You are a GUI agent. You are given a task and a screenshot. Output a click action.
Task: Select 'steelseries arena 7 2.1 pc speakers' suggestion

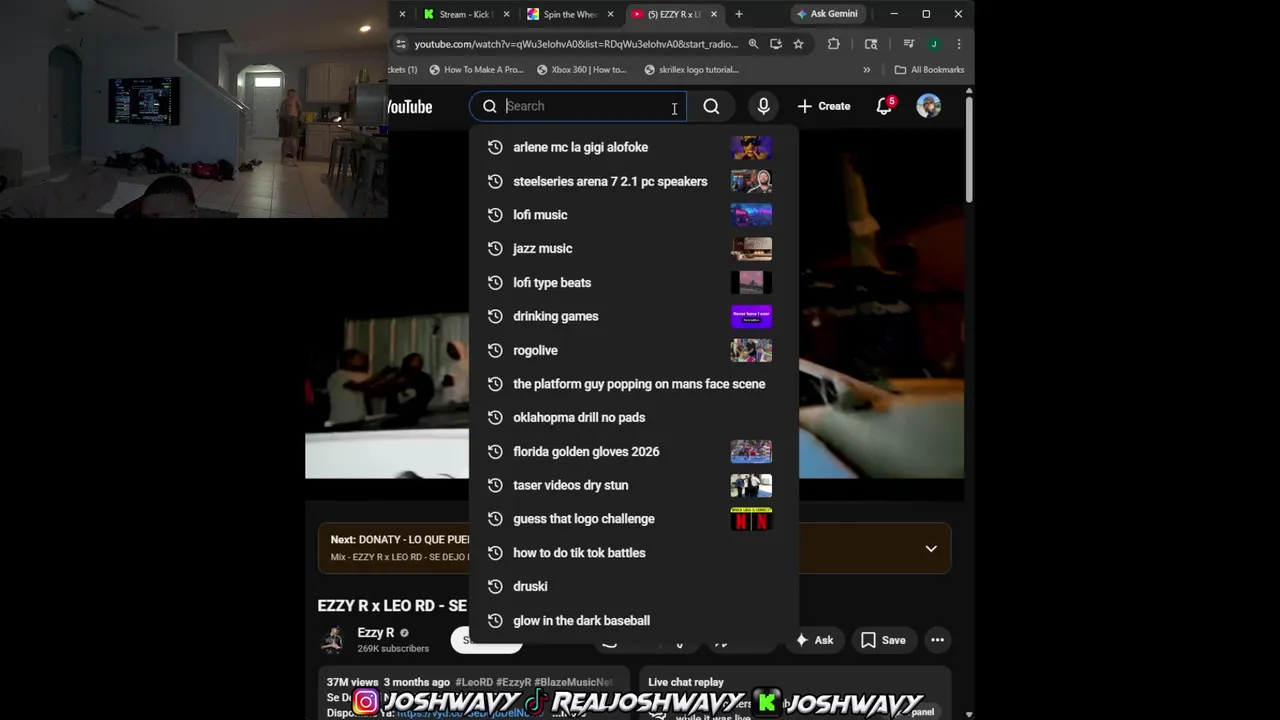633,181
